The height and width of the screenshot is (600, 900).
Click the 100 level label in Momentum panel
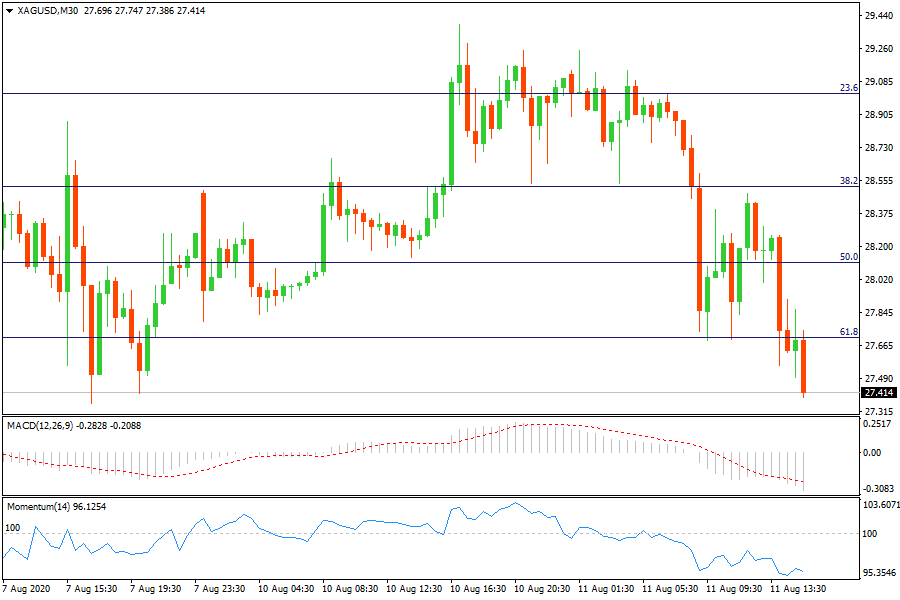coord(13,526)
